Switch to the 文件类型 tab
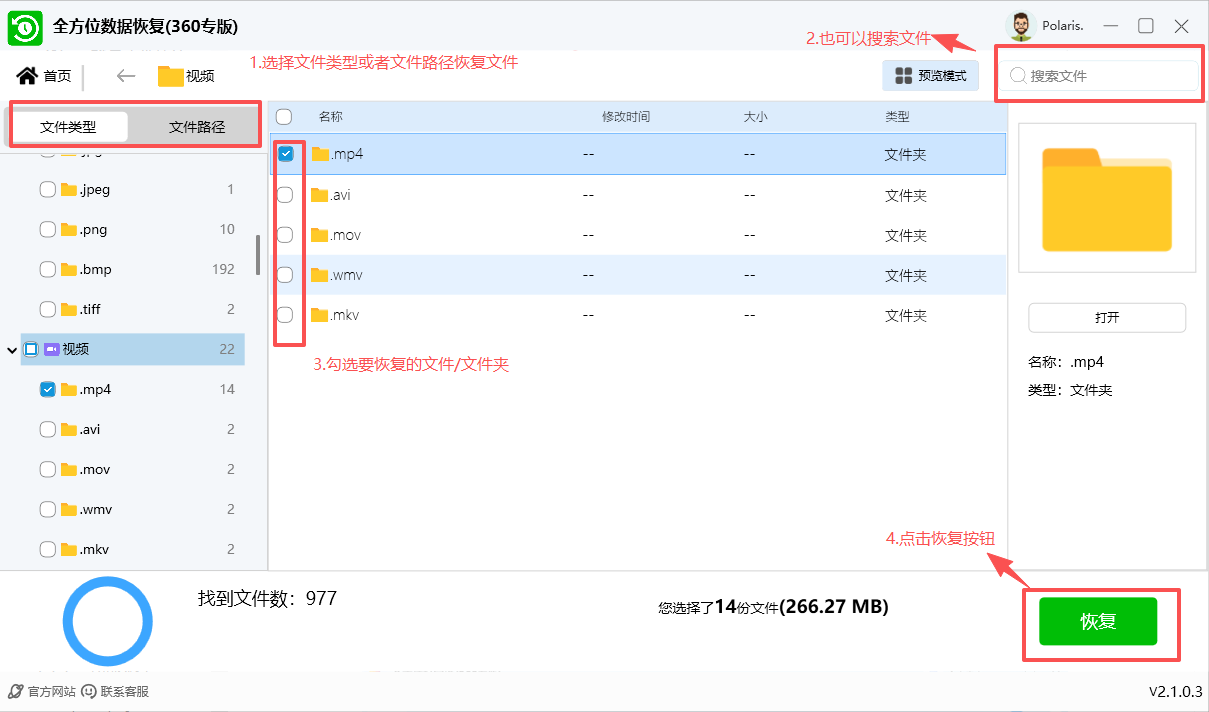1209x712 pixels. click(69, 127)
